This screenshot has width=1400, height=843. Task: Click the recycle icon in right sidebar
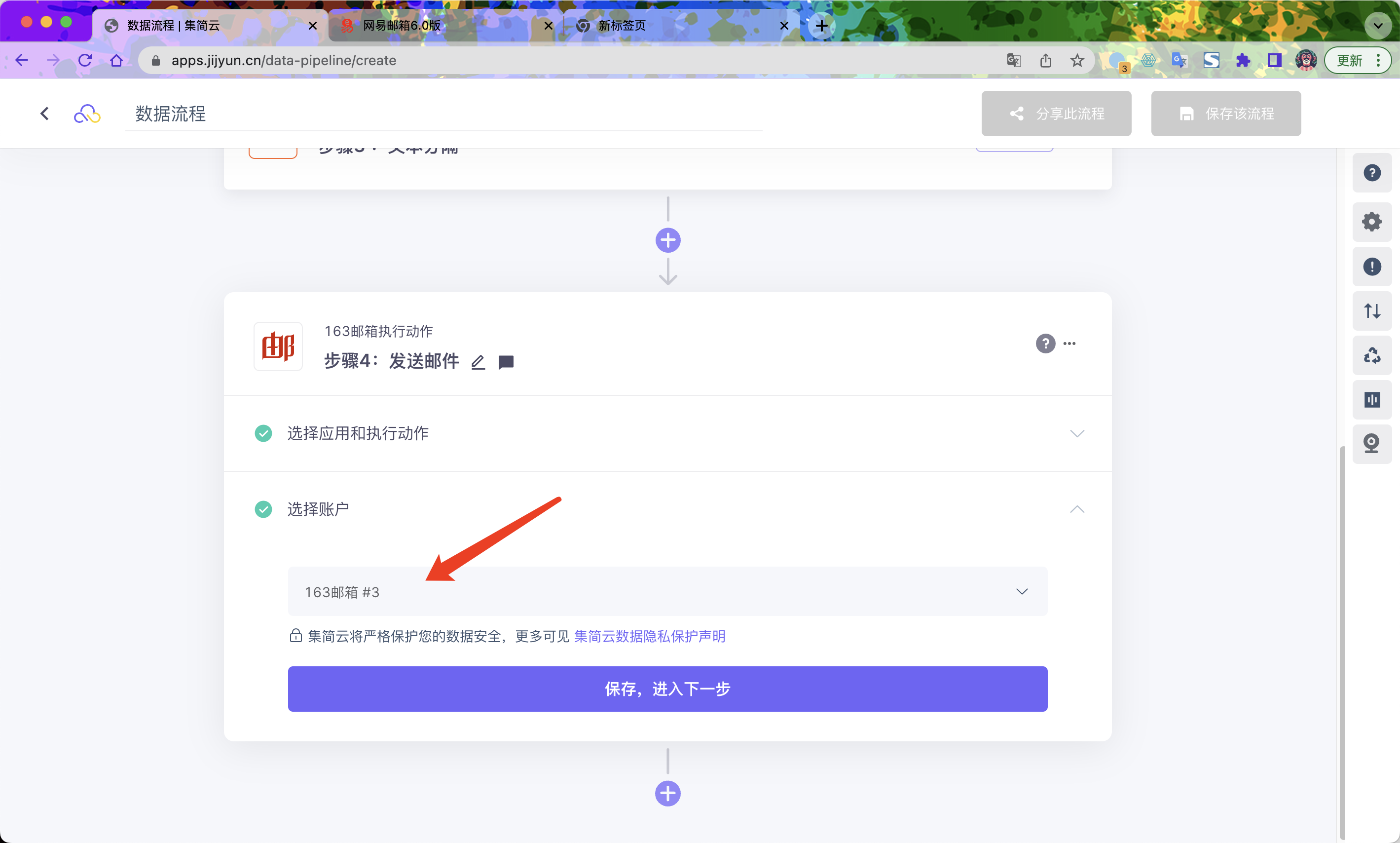pyautogui.click(x=1371, y=355)
